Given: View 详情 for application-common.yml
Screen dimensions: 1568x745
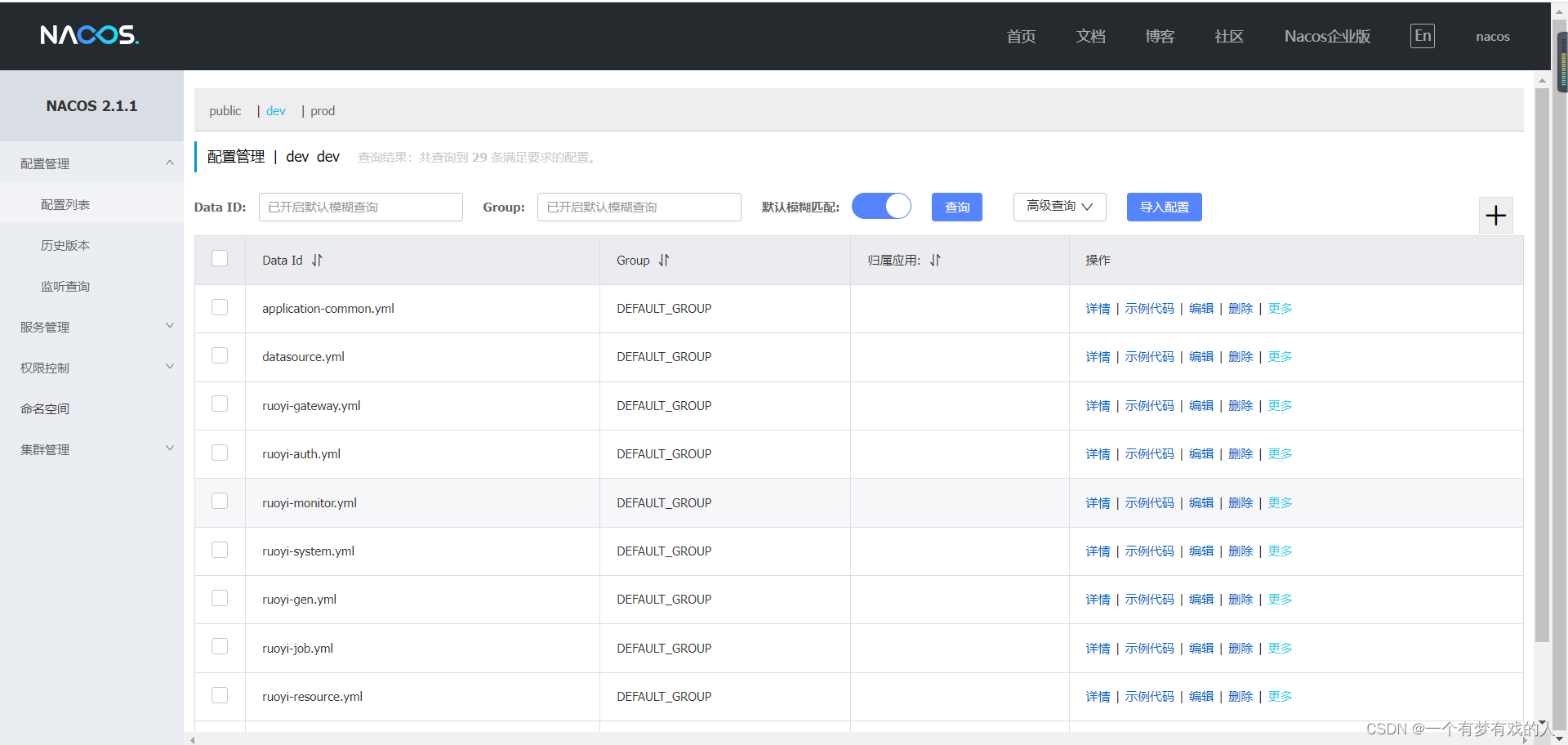Looking at the screenshot, I should tap(1098, 308).
